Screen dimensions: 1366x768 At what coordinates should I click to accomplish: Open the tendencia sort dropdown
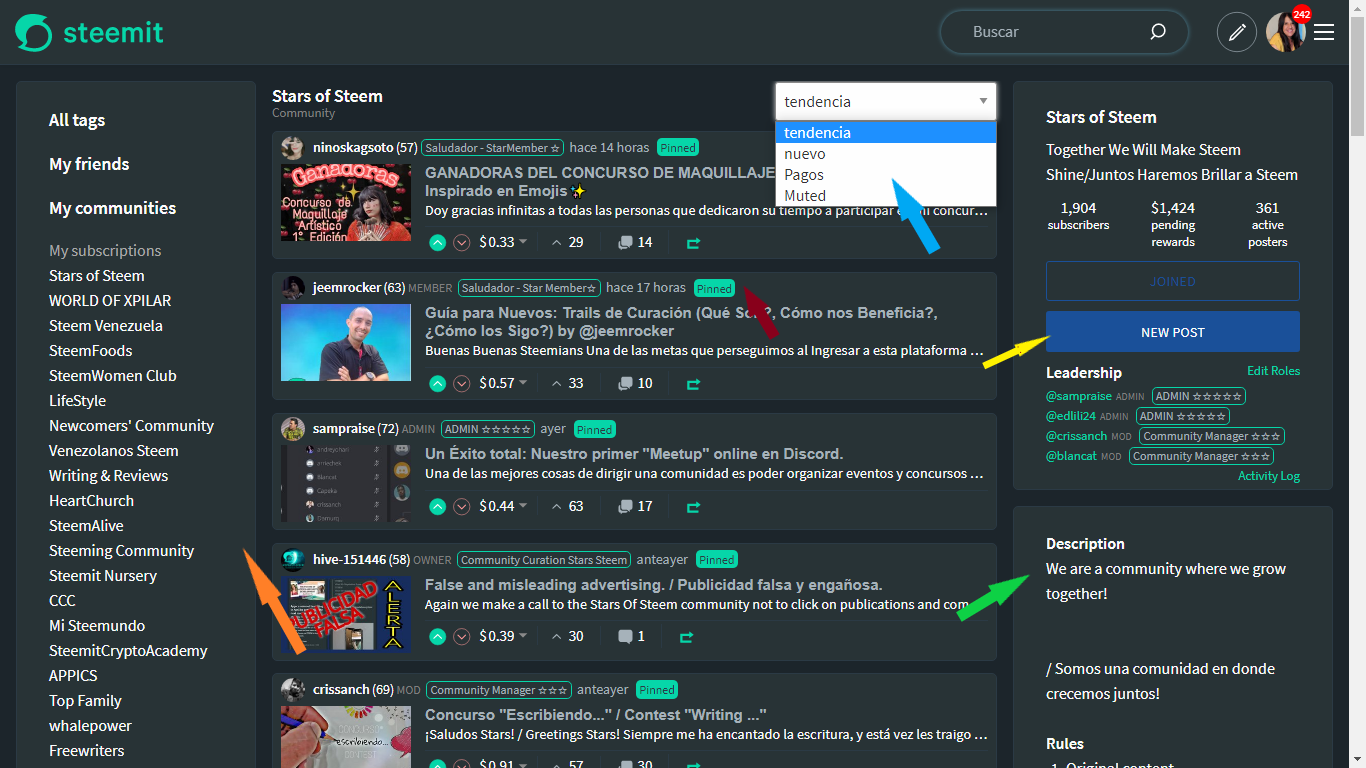point(886,101)
